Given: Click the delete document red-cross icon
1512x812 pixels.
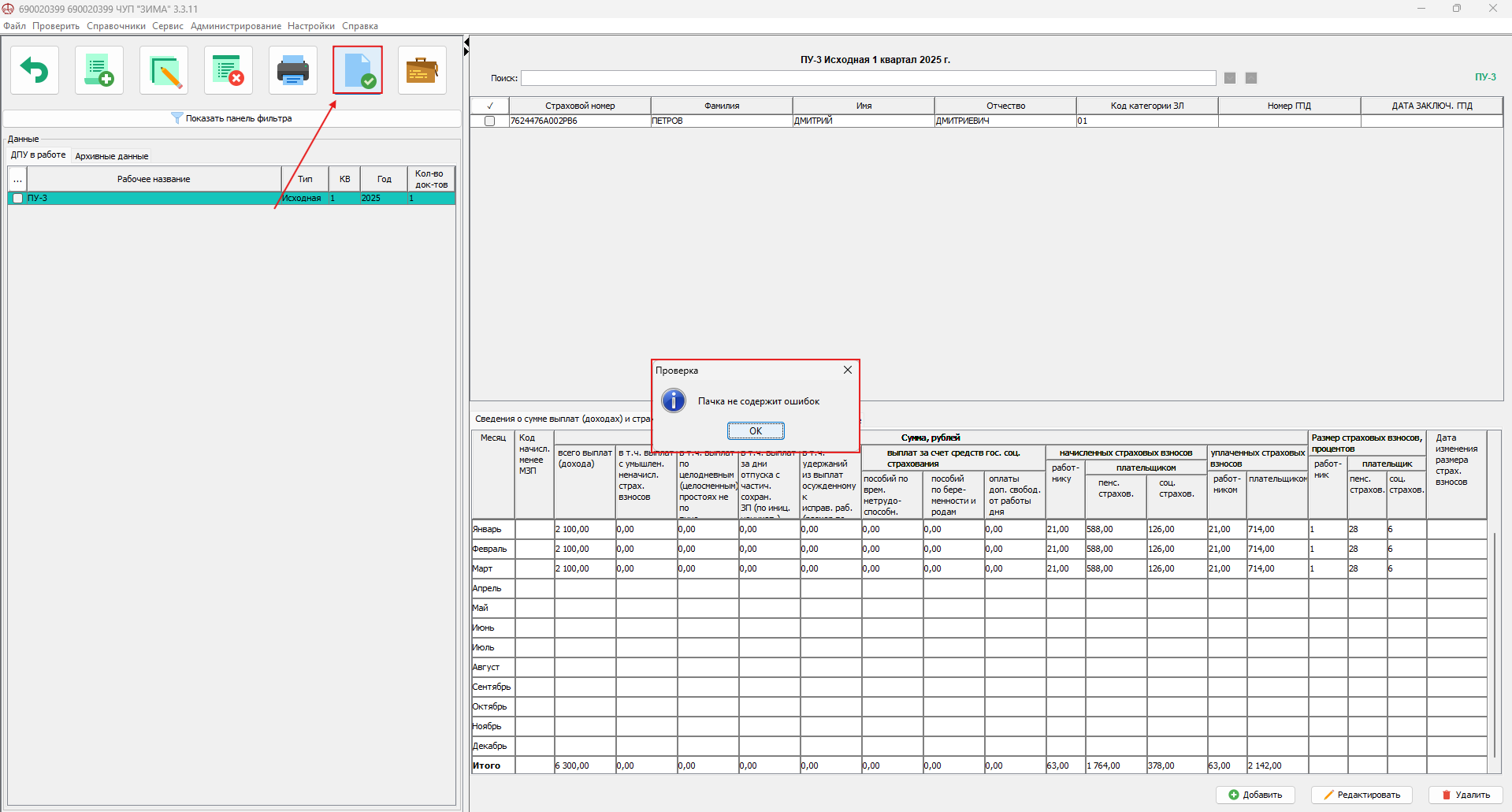Looking at the screenshot, I should click(x=228, y=71).
